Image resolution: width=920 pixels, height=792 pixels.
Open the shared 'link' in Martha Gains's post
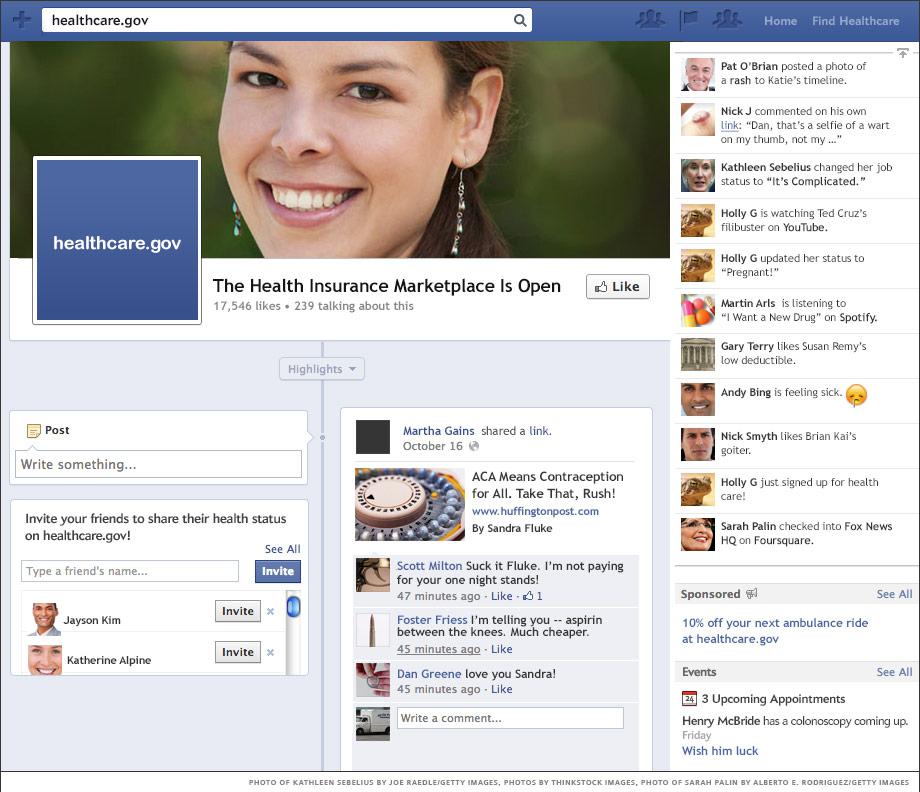(539, 431)
